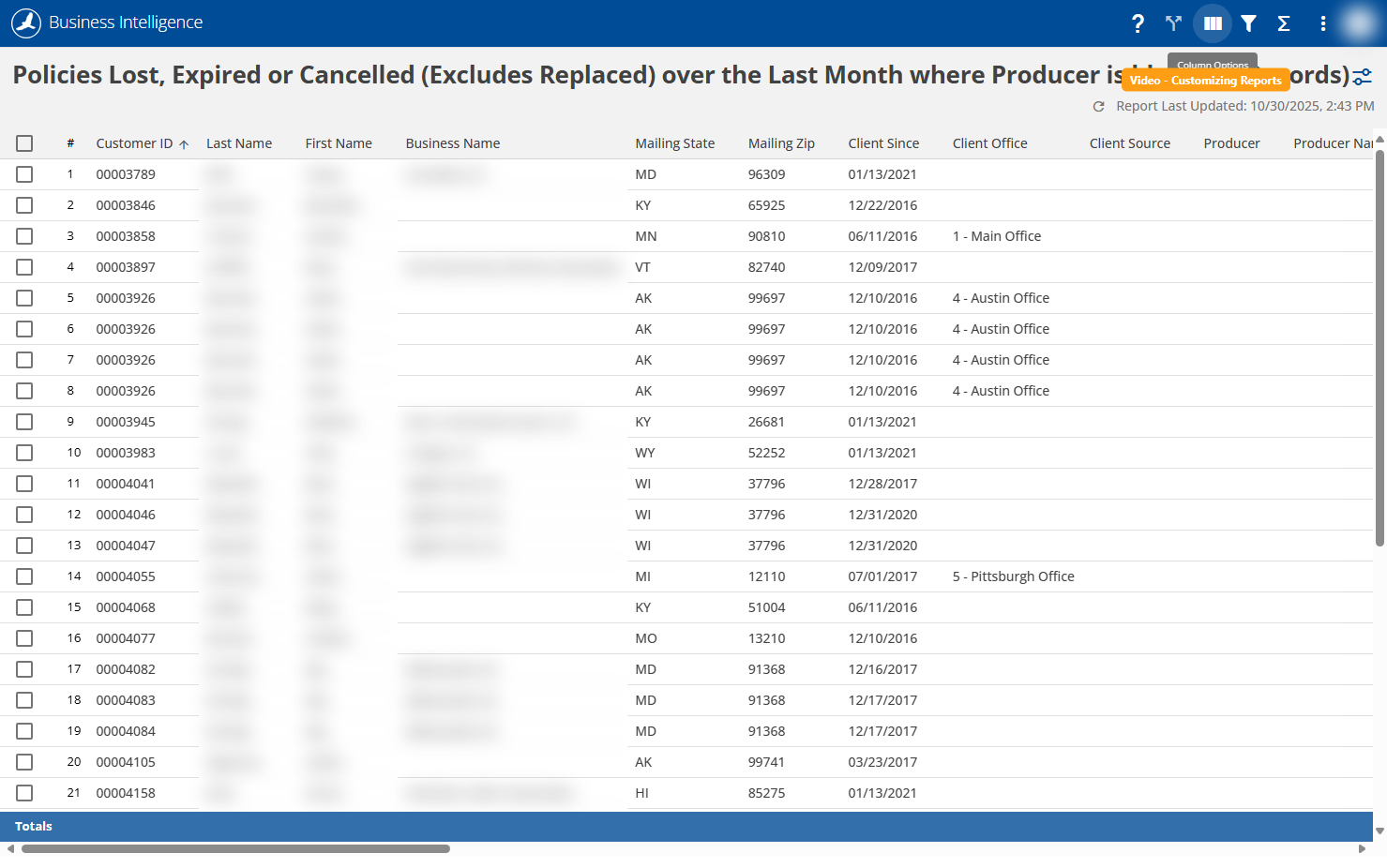Tick the checkbox for customer 00004077

click(24, 638)
